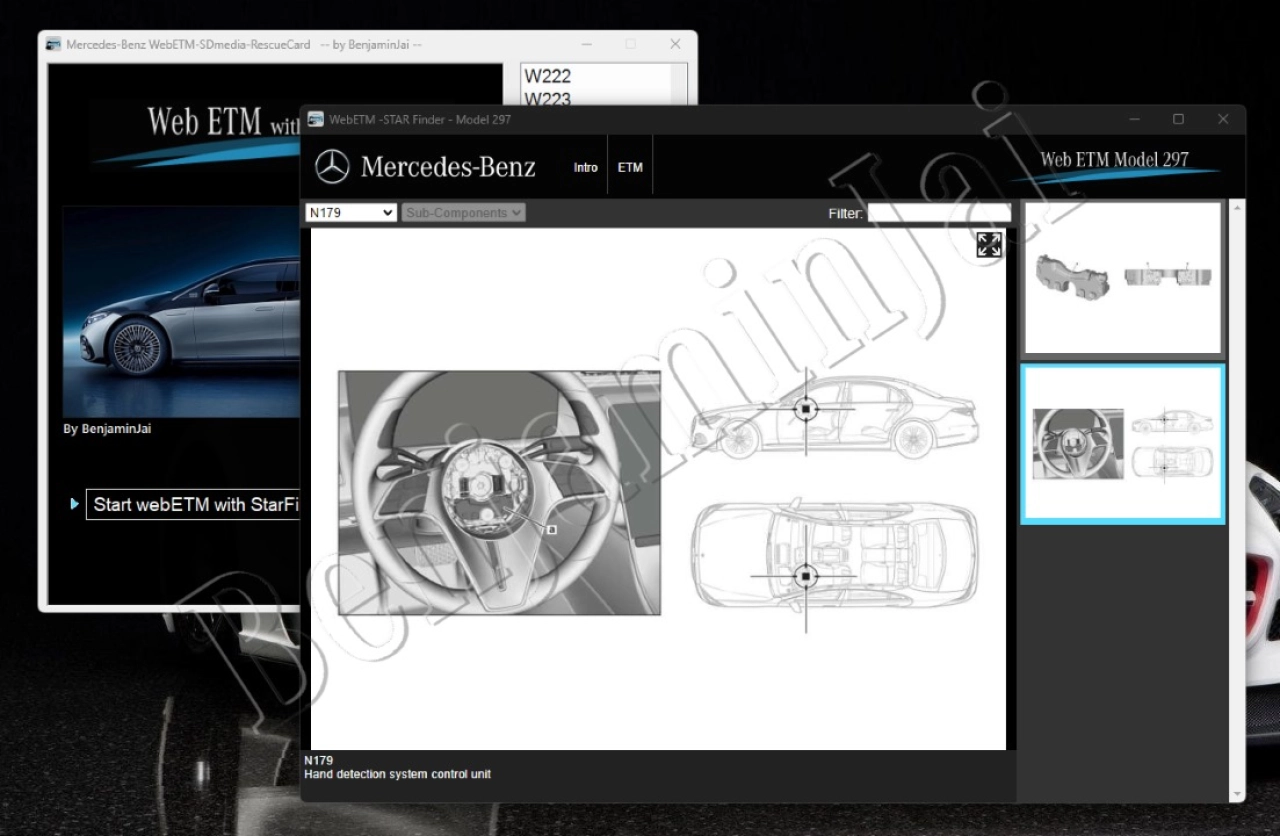The image size is (1280, 836).
Task: Close the RescueCard launcher window
Action: click(675, 44)
